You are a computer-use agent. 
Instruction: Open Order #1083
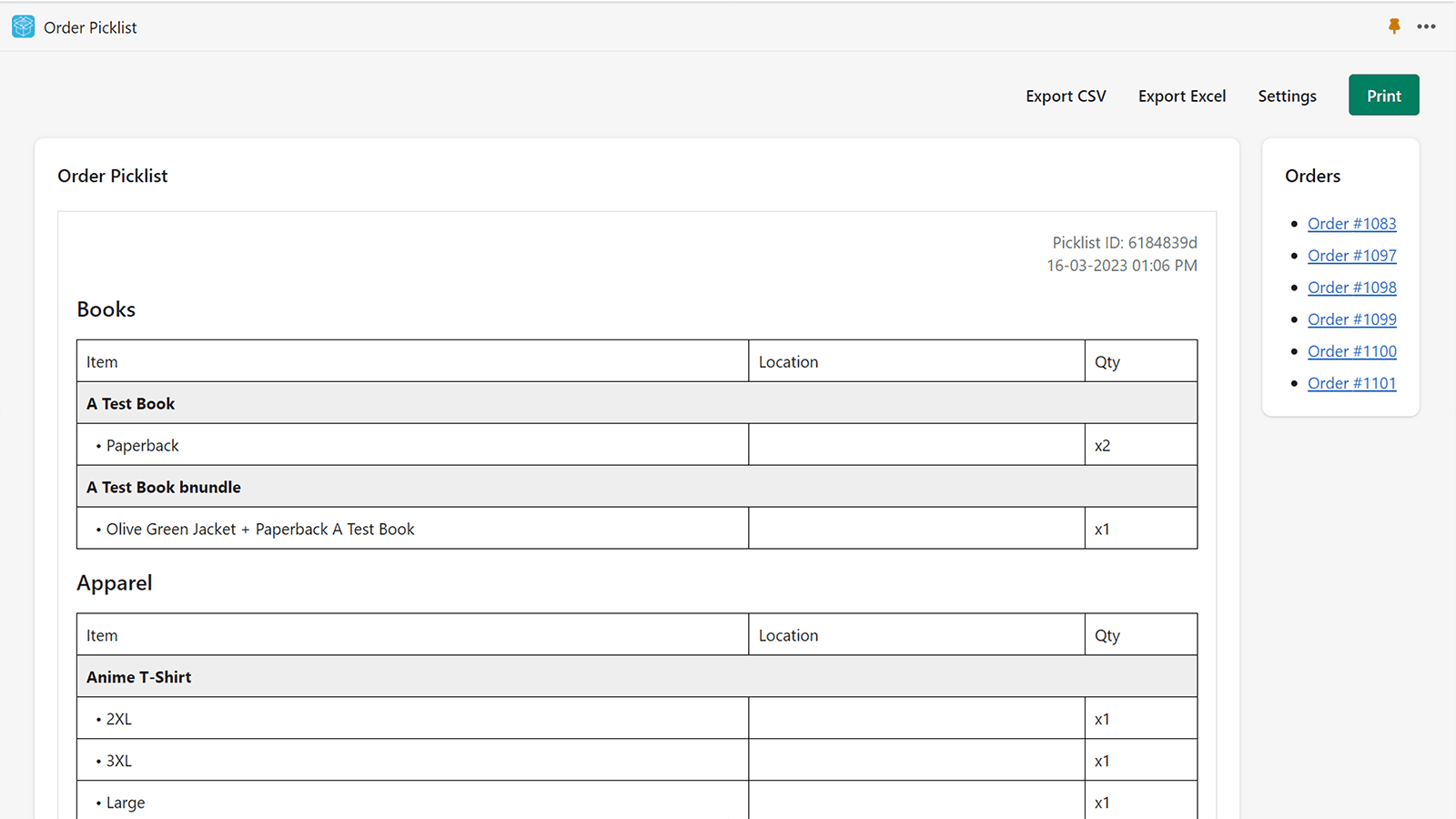pos(1351,223)
